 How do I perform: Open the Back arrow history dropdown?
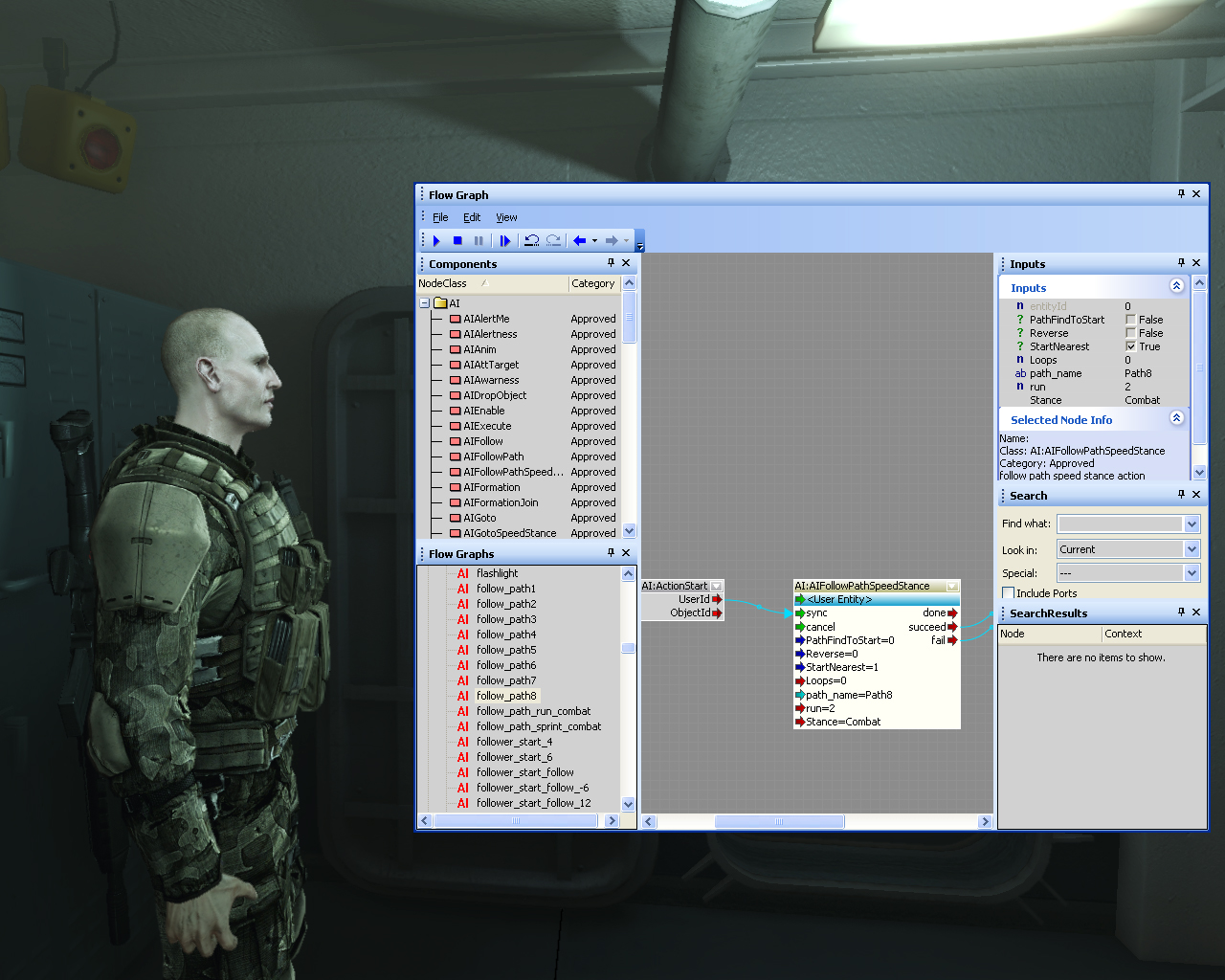pyautogui.click(x=594, y=241)
